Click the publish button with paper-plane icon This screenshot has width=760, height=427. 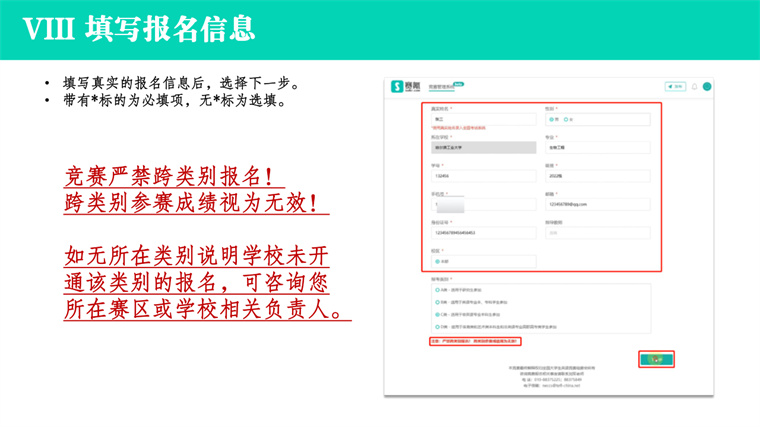pyautogui.click(x=675, y=87)
